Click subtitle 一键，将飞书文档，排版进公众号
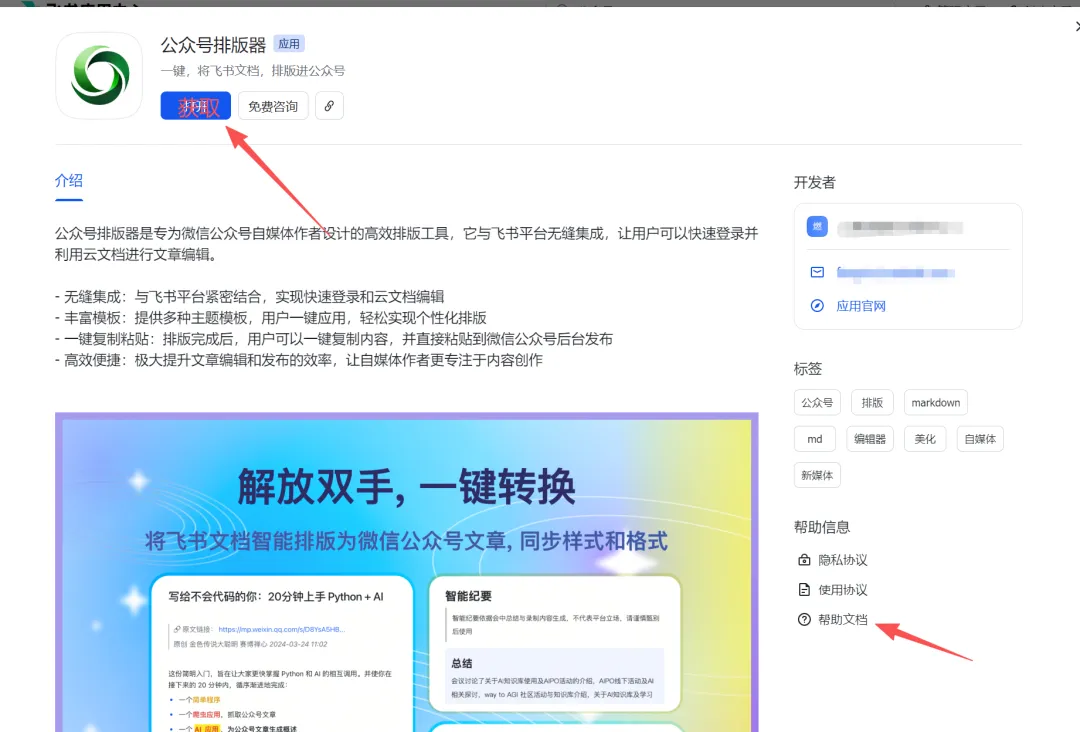This screenshot has height=732, width=1080. [x=253, y=70]
